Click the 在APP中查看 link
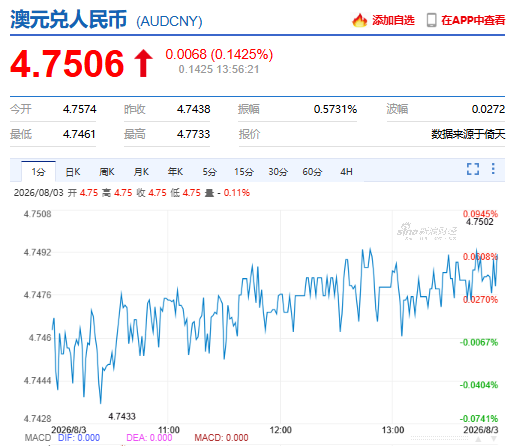Screen dimensions: 511x446 click(x=473, y=20)
